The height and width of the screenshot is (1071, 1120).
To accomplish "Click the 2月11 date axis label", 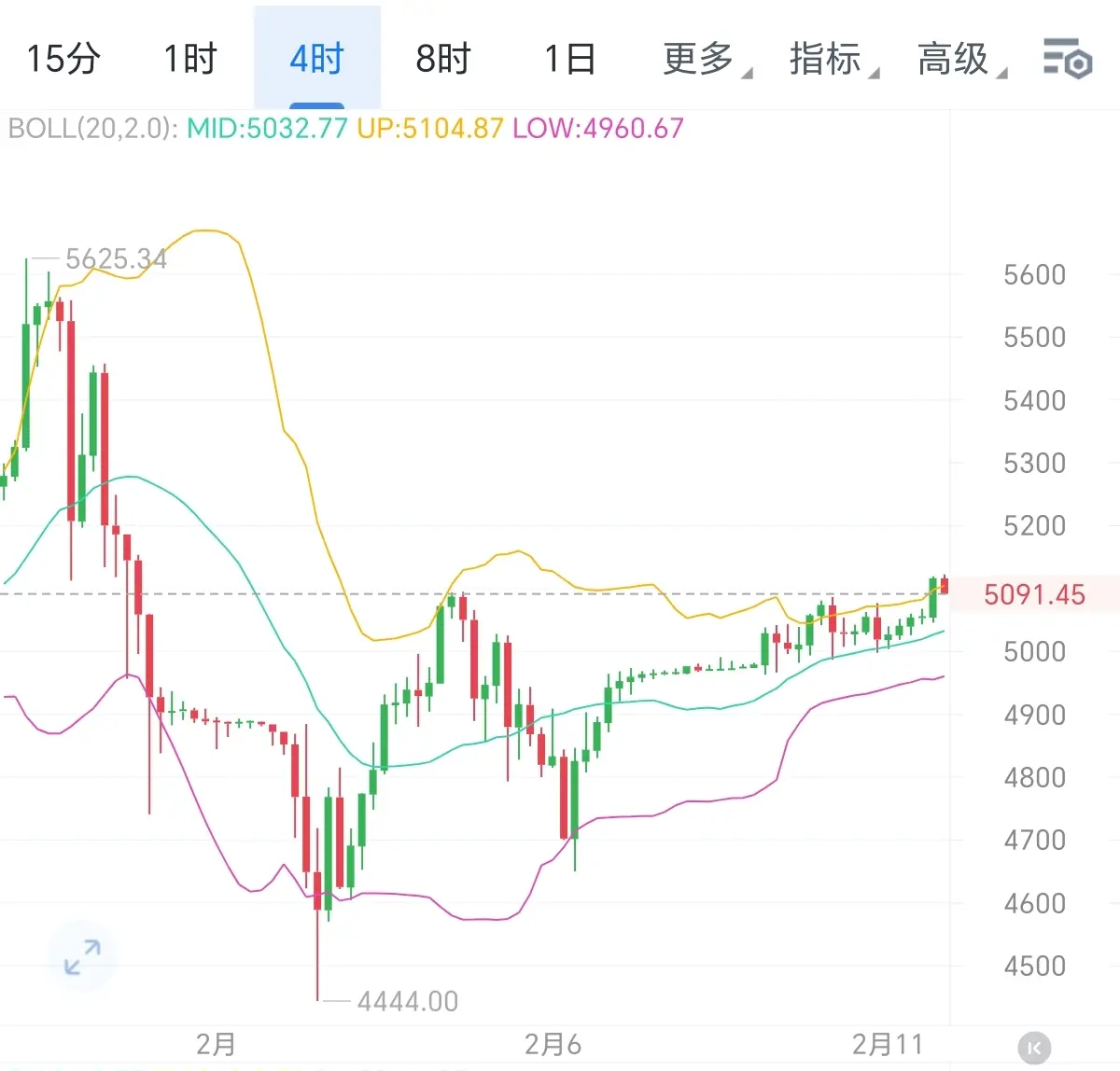I will point(888,1044).
